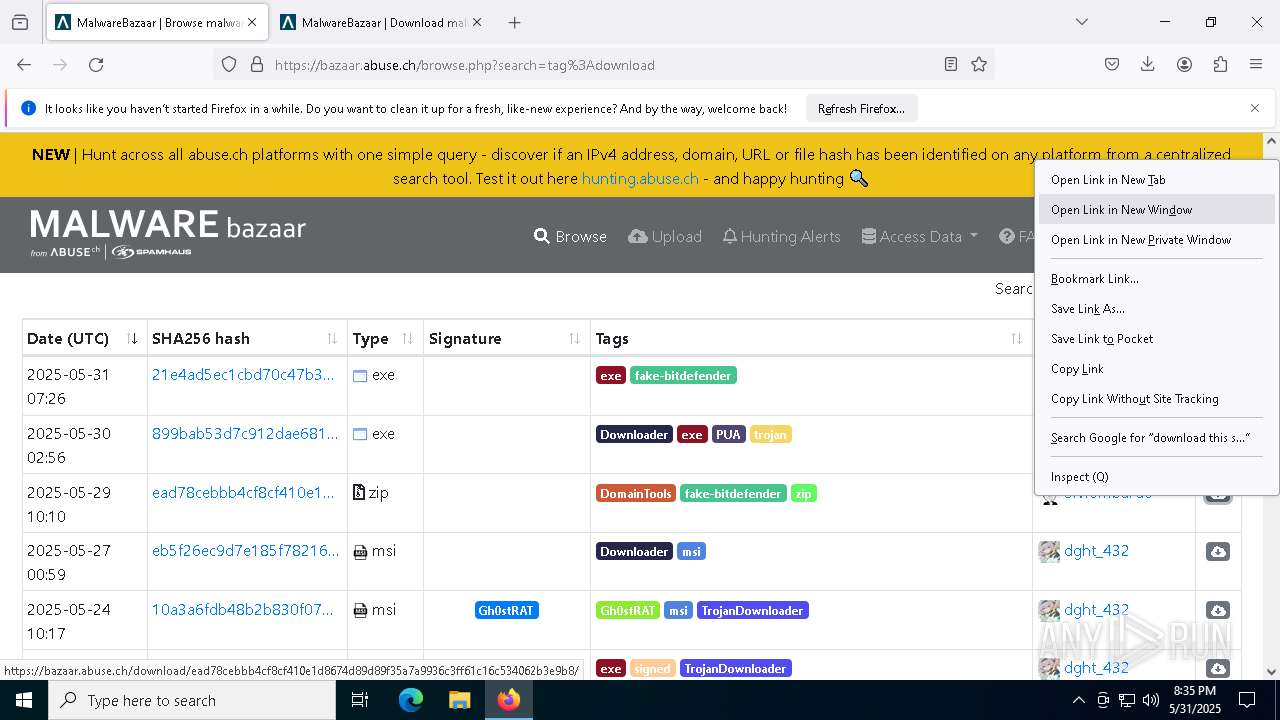
Task: Expand the Access Data dropdown menu
Action: 919,236
